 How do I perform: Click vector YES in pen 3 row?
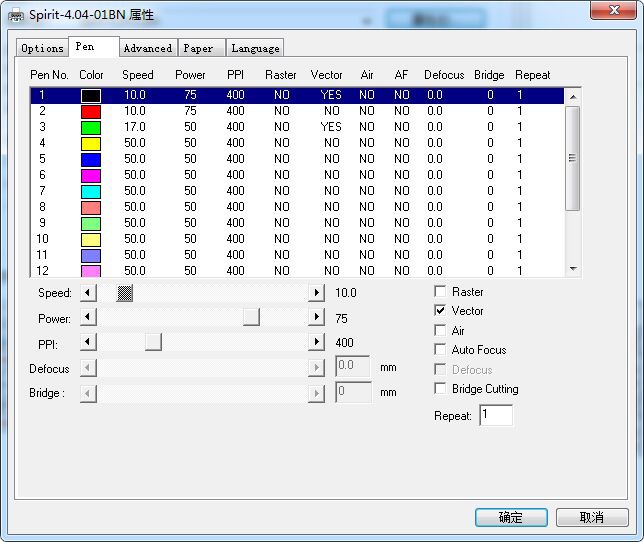tap(331, 127)
